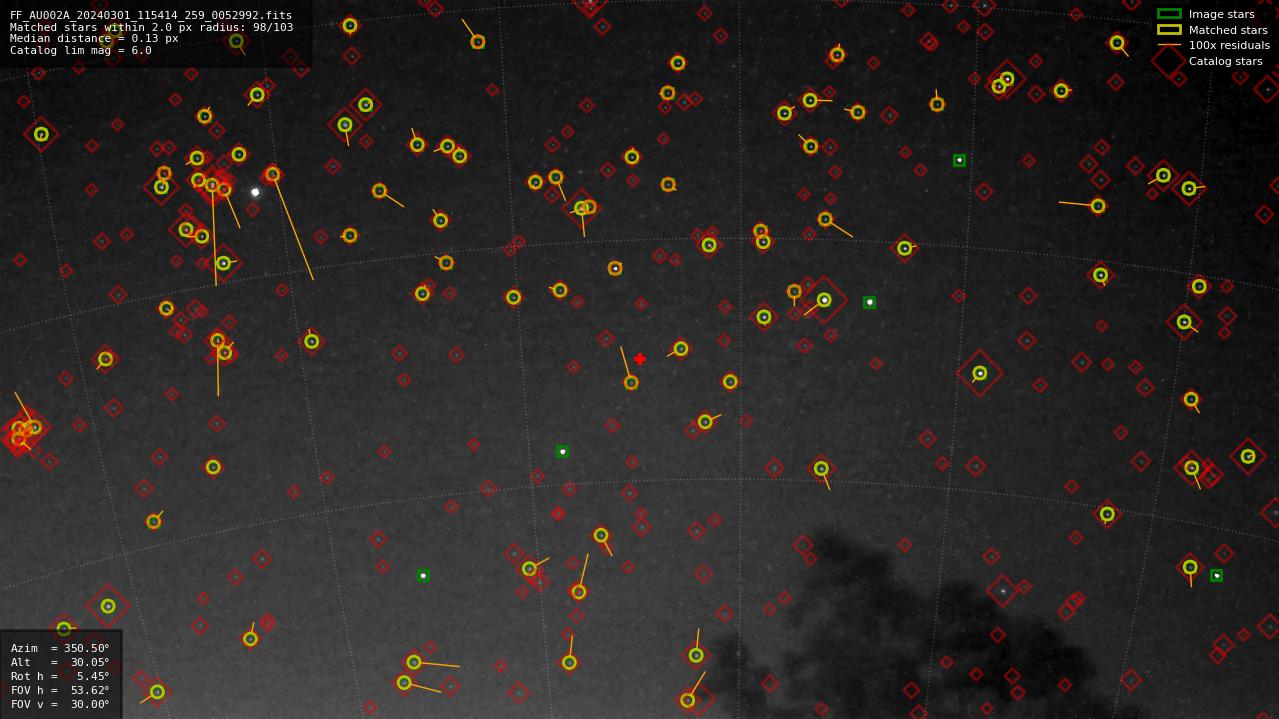Click the green Image stars legend swatch
This screenshot has height=719, width=1279.
click(x=1169, y=14)
